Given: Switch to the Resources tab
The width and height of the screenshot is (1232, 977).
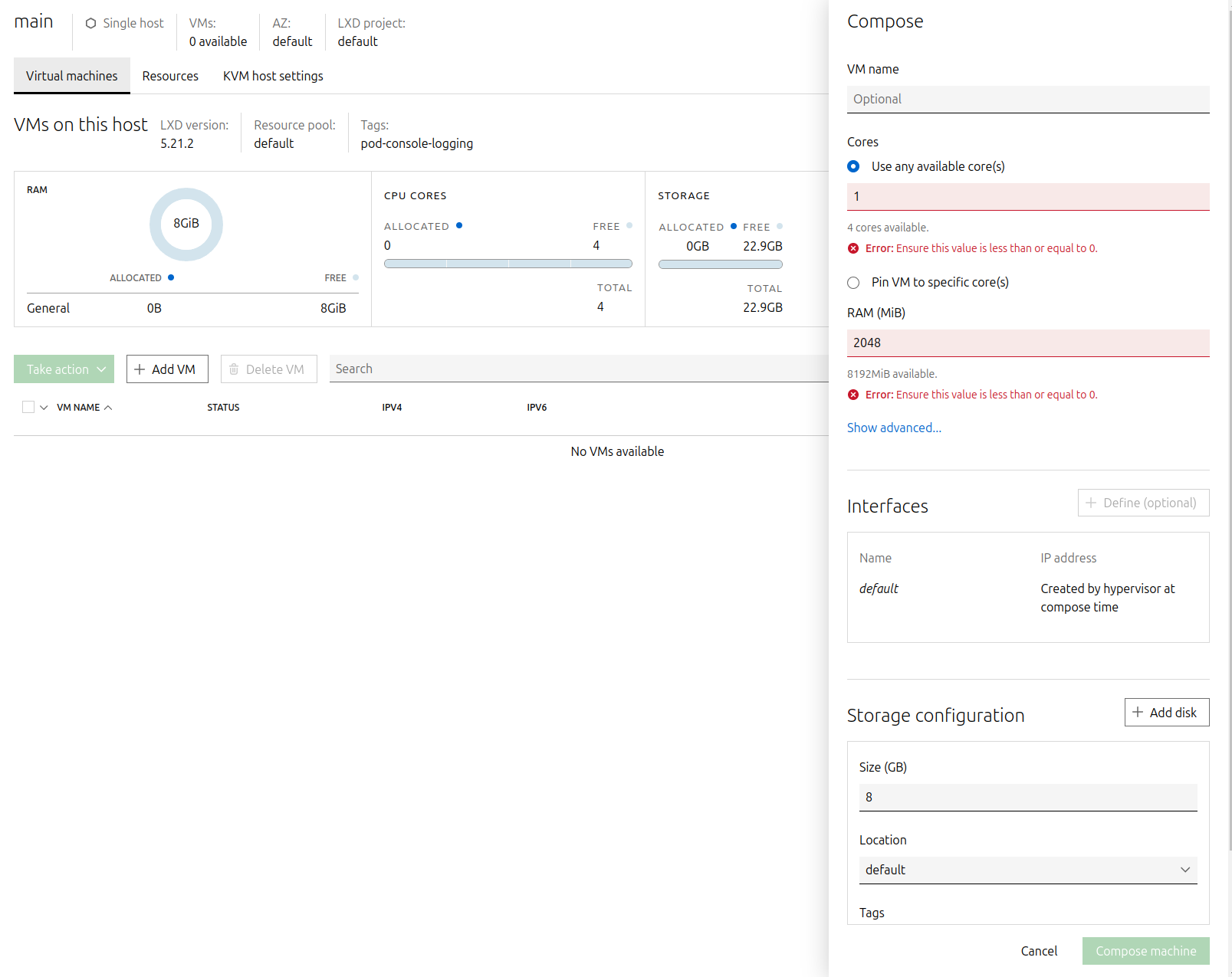Looking at the screenshot, I should (x=170, y=76).
